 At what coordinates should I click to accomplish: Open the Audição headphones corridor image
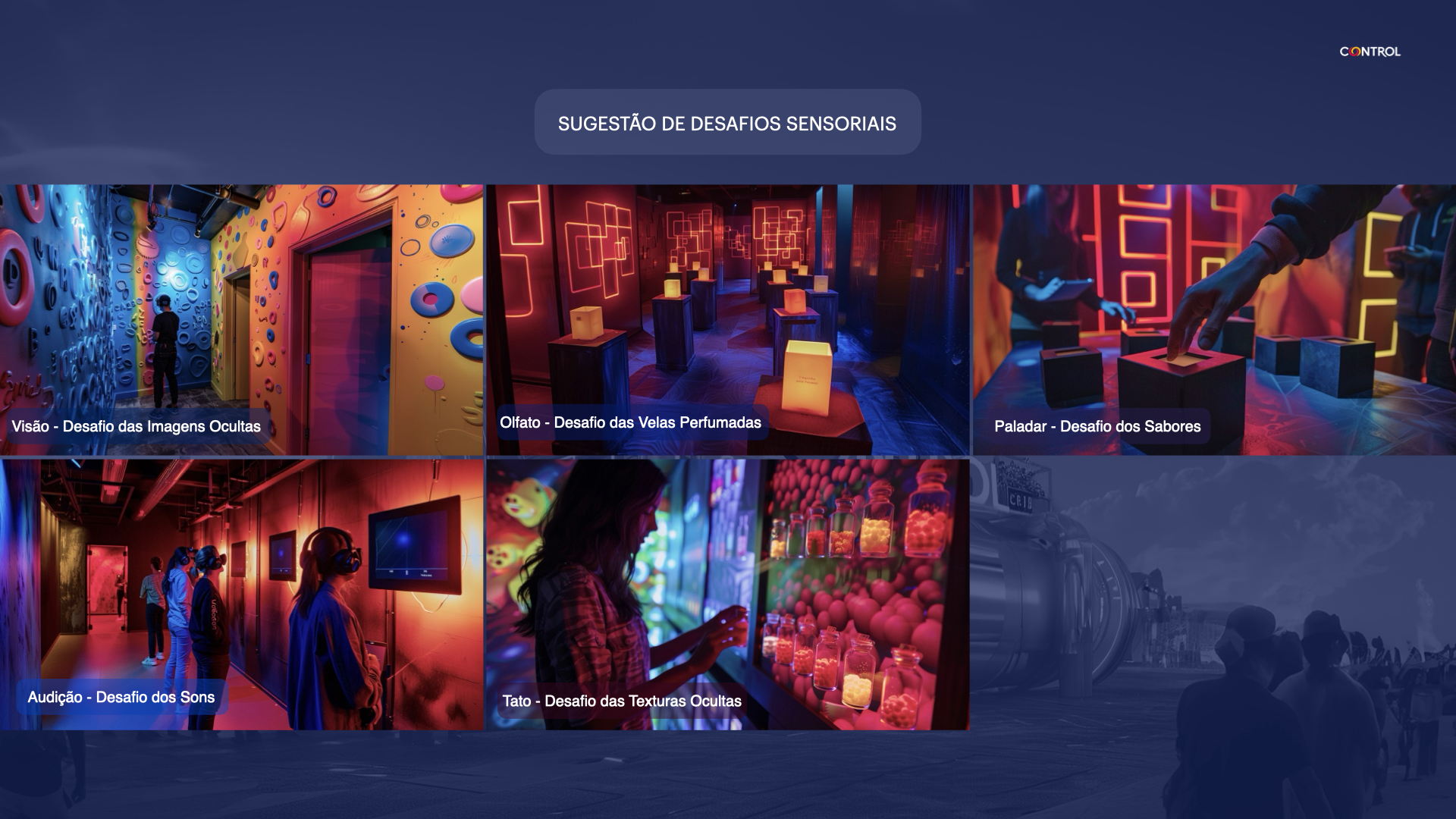coord(241,595)
